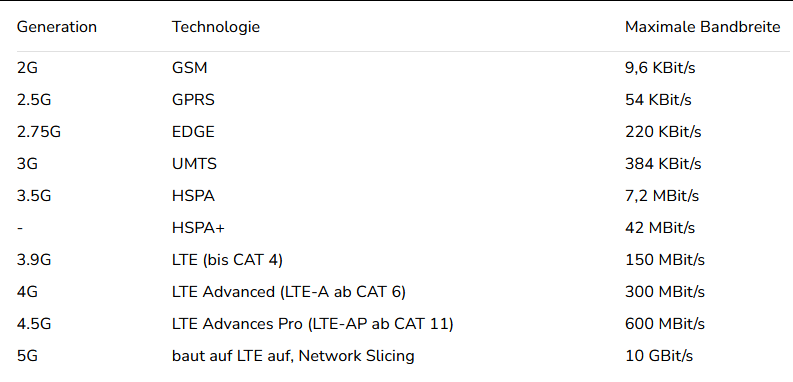The height and width of the screenshot is (382, 793).
Task: Click baut auf LTE auf, Network Slicing
Action: (x=293, y=356)
